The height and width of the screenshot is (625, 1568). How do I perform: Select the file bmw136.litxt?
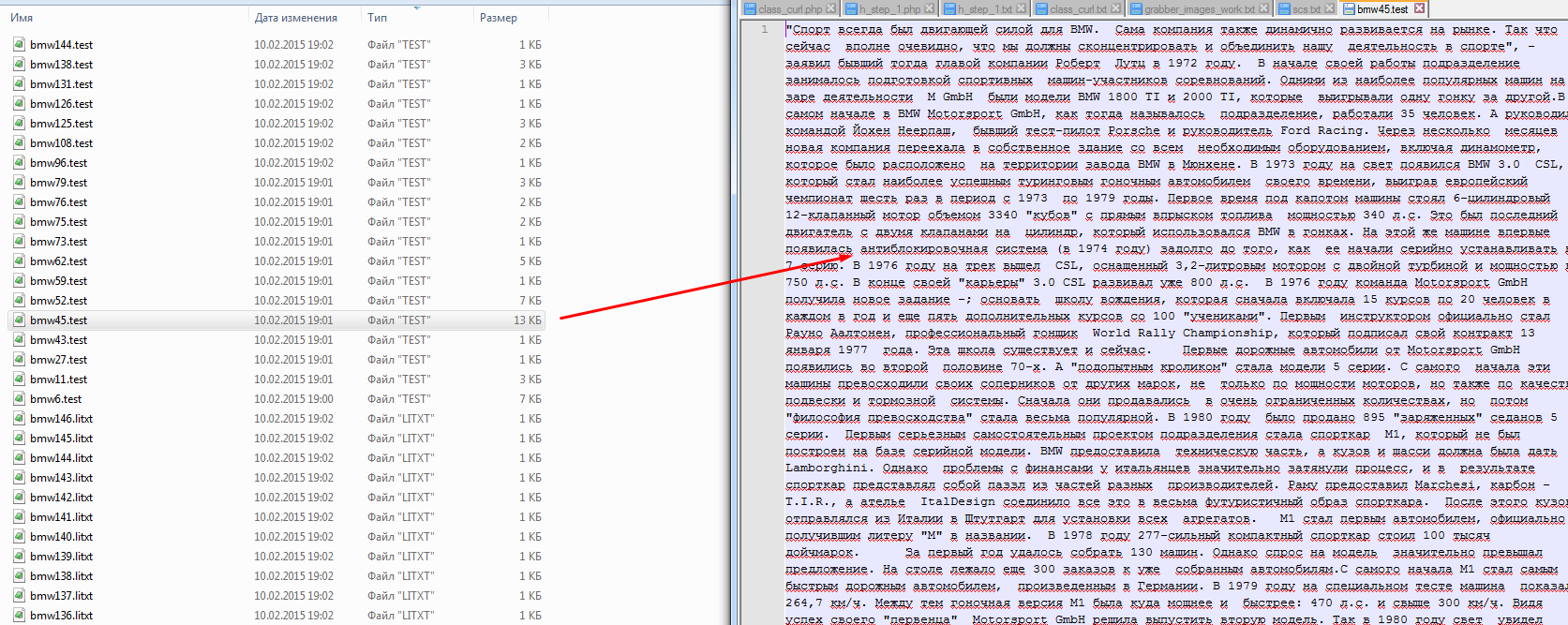point(61,615)
